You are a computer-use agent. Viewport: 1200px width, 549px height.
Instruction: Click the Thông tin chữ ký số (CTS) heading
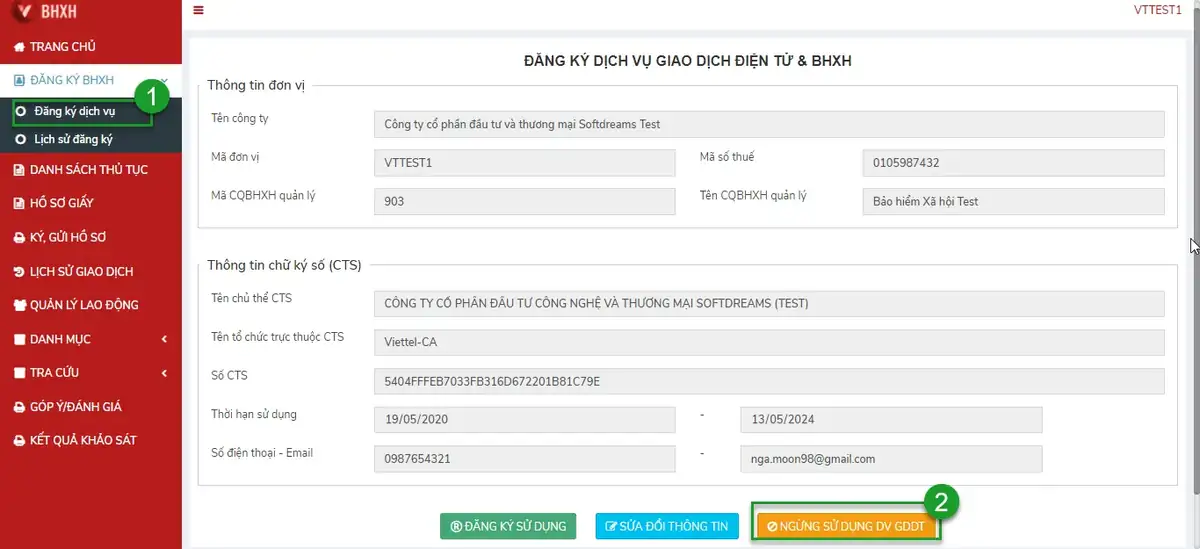coord(284,265)
